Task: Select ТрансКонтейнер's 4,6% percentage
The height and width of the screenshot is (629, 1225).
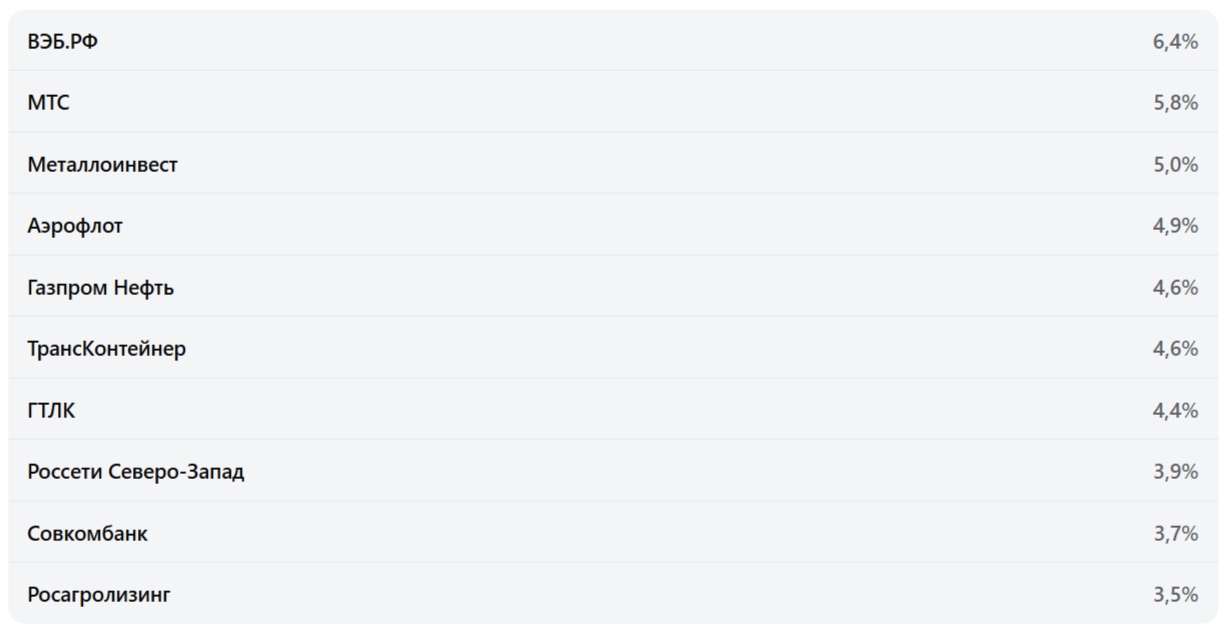Action: (x=1175, y=349)
